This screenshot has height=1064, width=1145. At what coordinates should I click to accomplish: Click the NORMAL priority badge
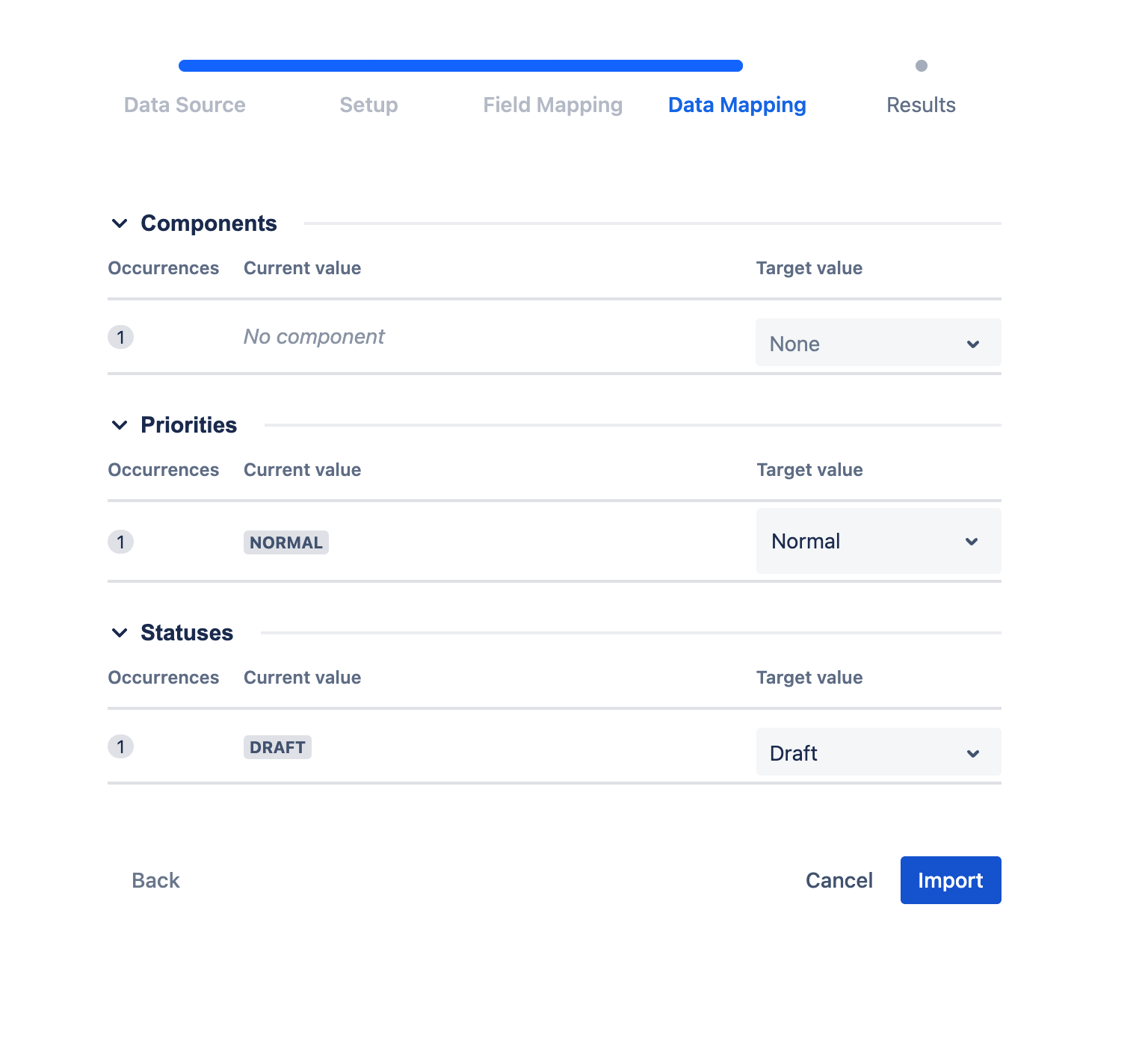tap(286, 542)
